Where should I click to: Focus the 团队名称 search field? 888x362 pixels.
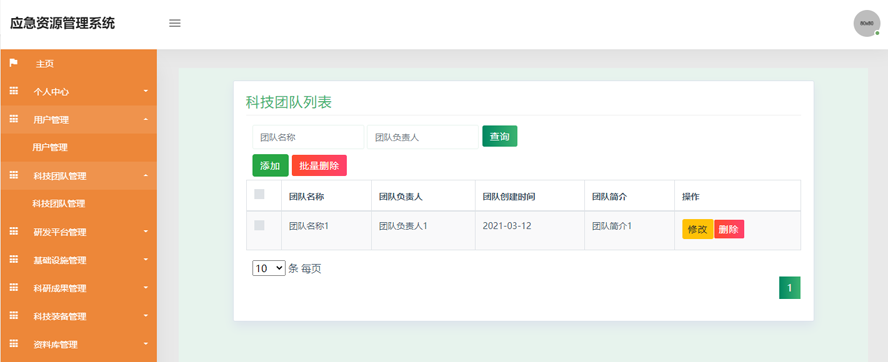click(308, 137)
